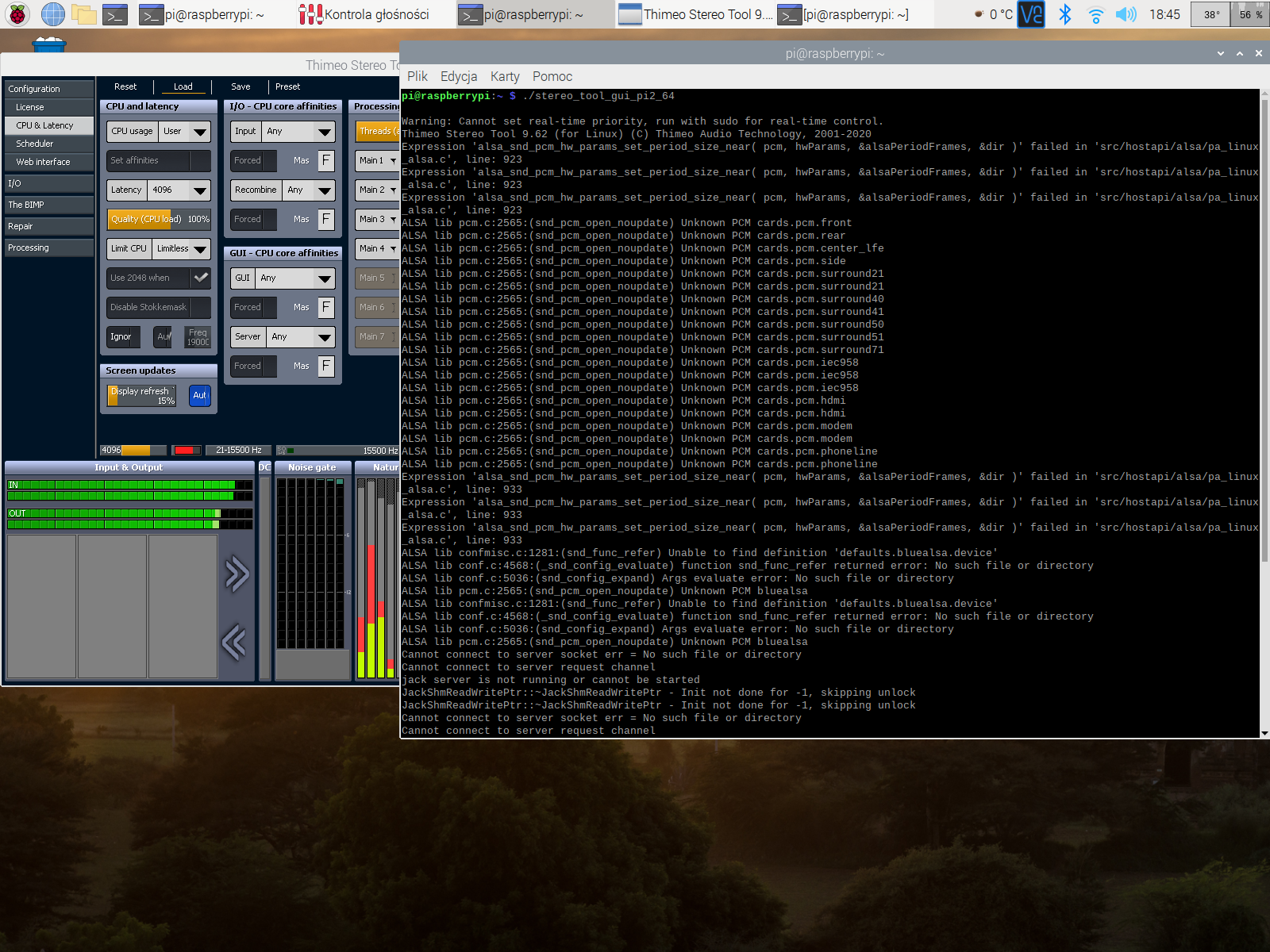Launch terminal from panel launcher icon
Viewport: 1270px width, 952px height.
(115, 14)
